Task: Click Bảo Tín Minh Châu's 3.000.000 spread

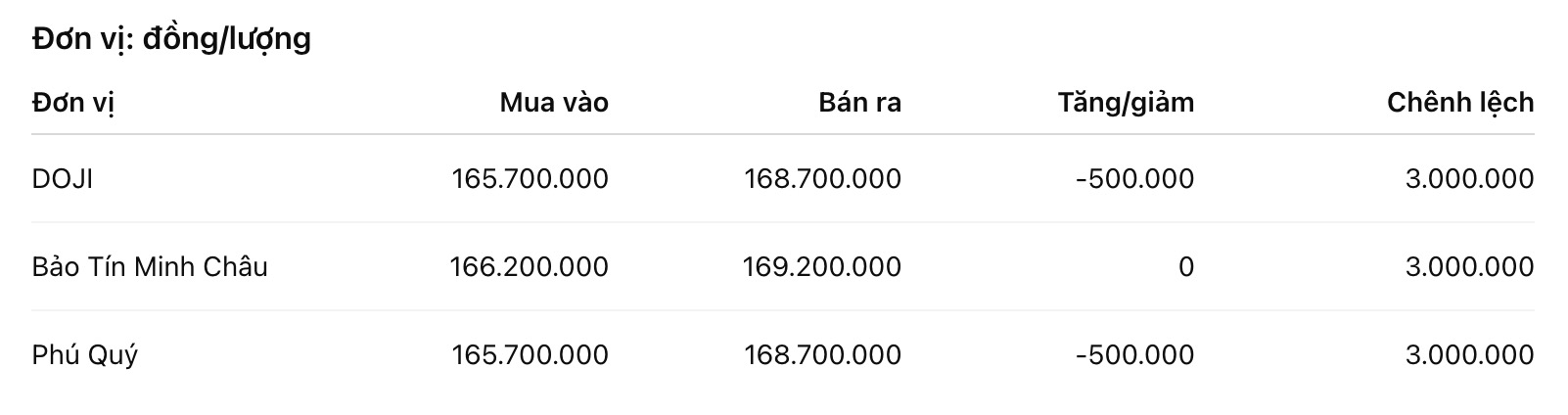Action: pyautogui.click(x=1469, y=266)
